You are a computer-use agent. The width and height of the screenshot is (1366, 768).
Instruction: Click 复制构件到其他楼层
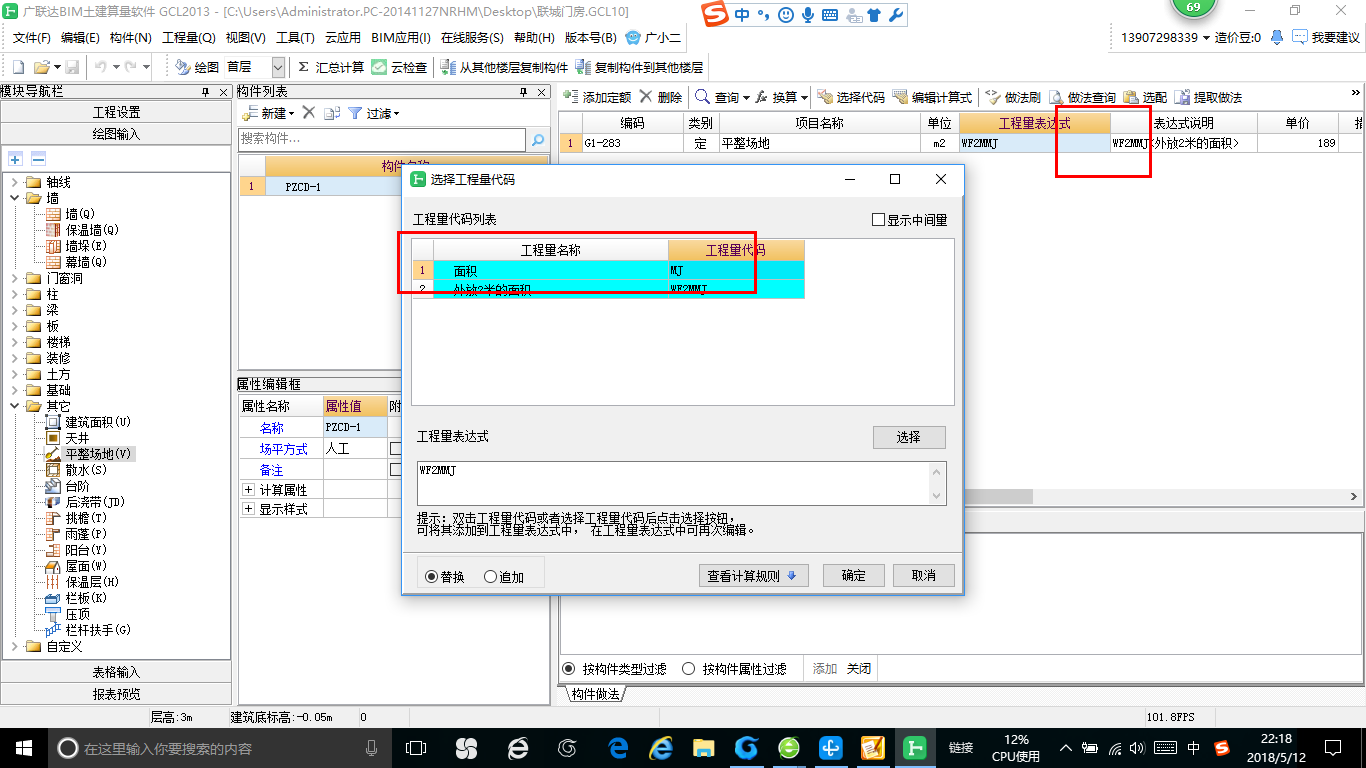[640, 67]
